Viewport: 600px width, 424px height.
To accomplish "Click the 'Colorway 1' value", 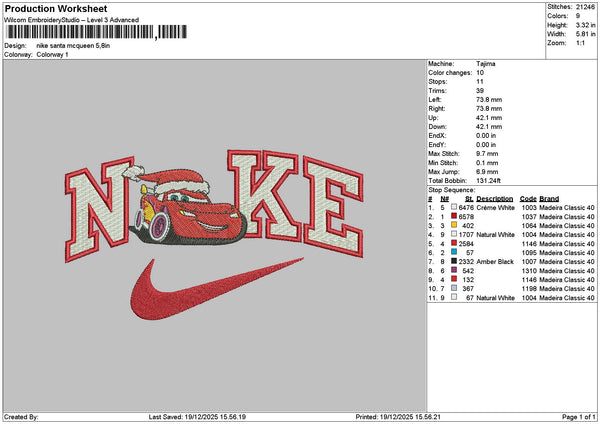I will point(52,55).
